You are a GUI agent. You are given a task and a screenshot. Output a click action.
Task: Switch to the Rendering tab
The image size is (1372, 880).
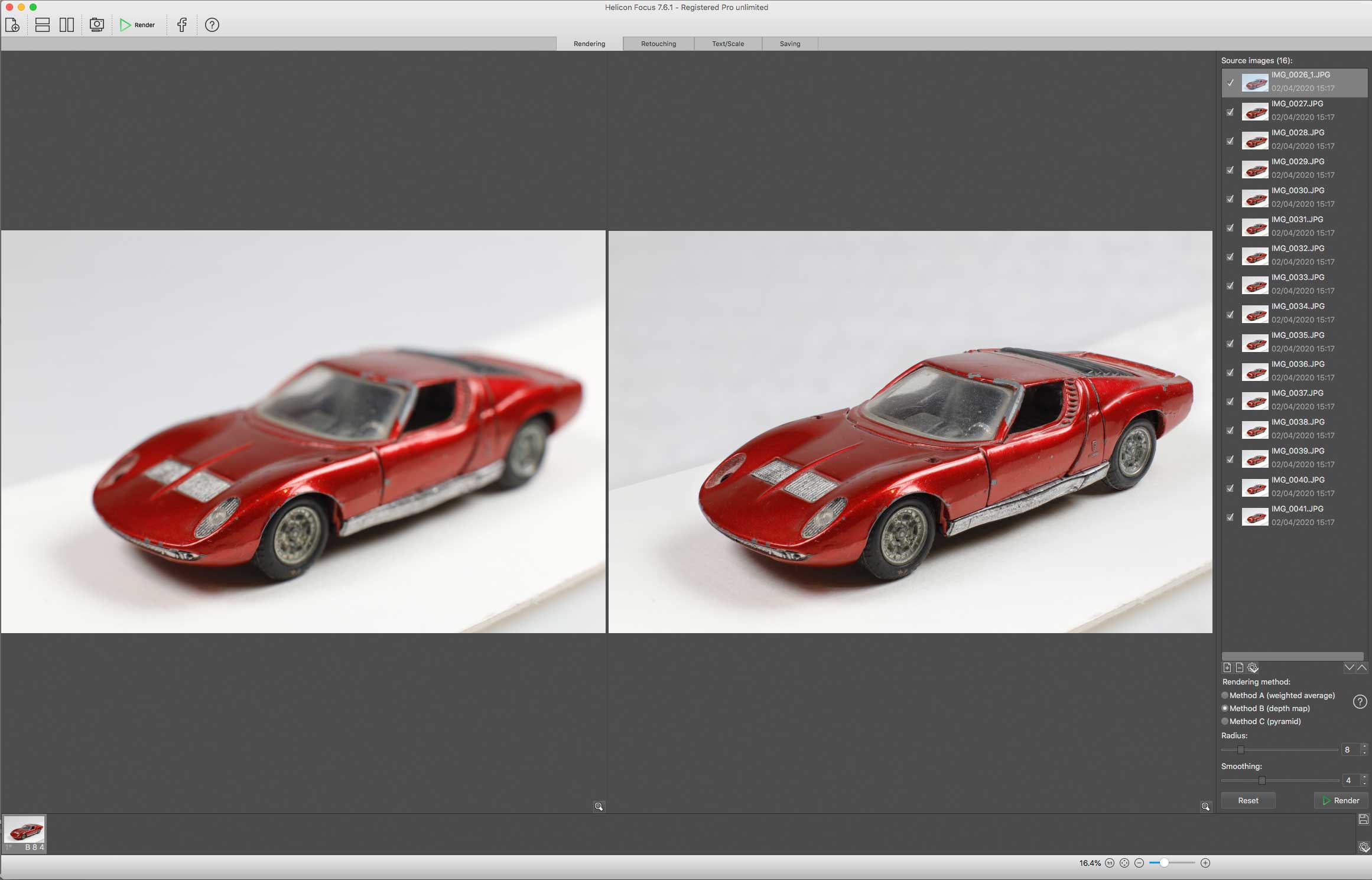click(589, 44)
